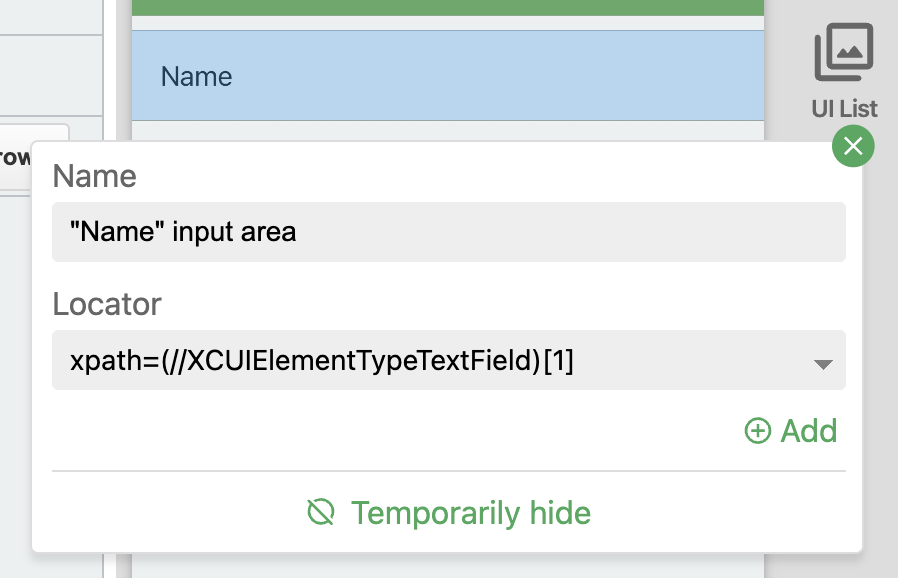Click the separator line above Temporarily hide
This screenshot has width=898, height=578.
[x=448, y=471]
